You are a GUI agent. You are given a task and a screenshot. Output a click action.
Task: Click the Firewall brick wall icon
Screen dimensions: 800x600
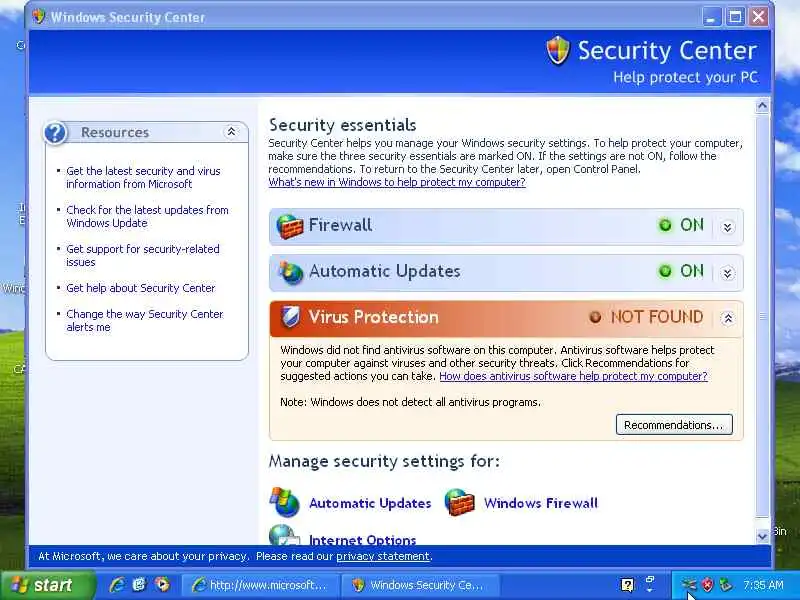click(289, 226)
